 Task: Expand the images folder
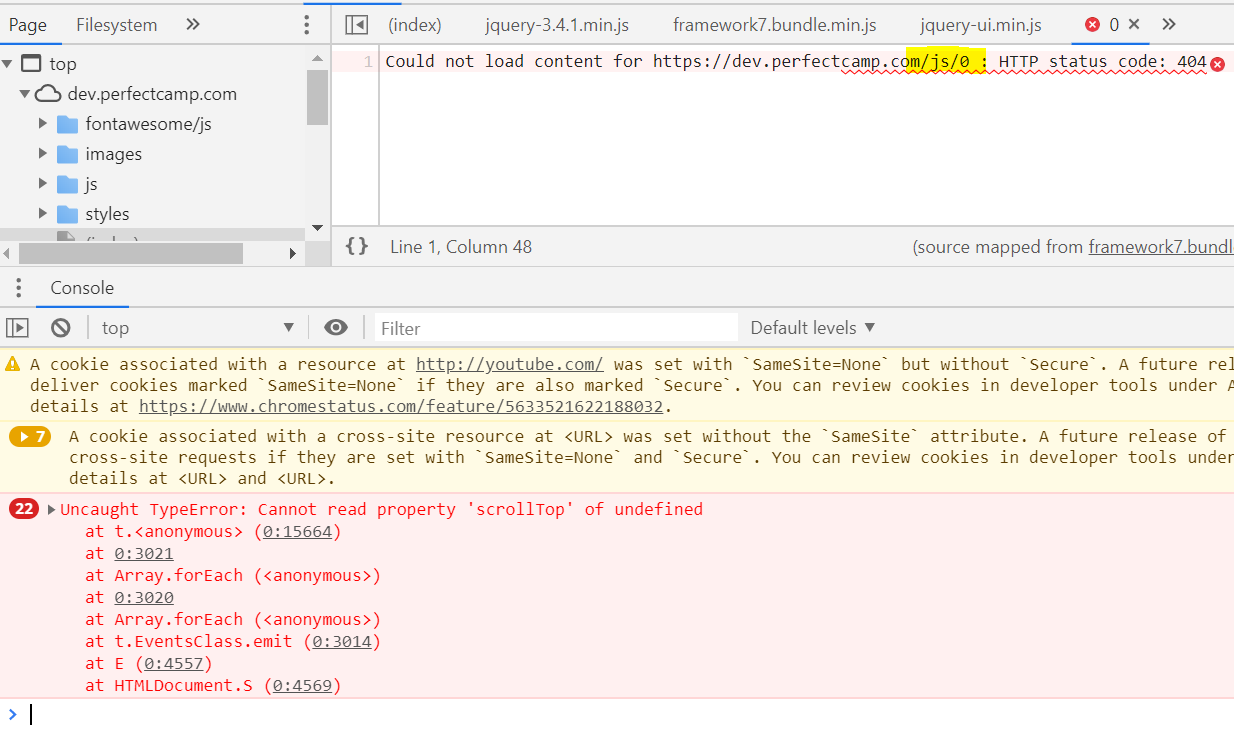tap(43, 154)
